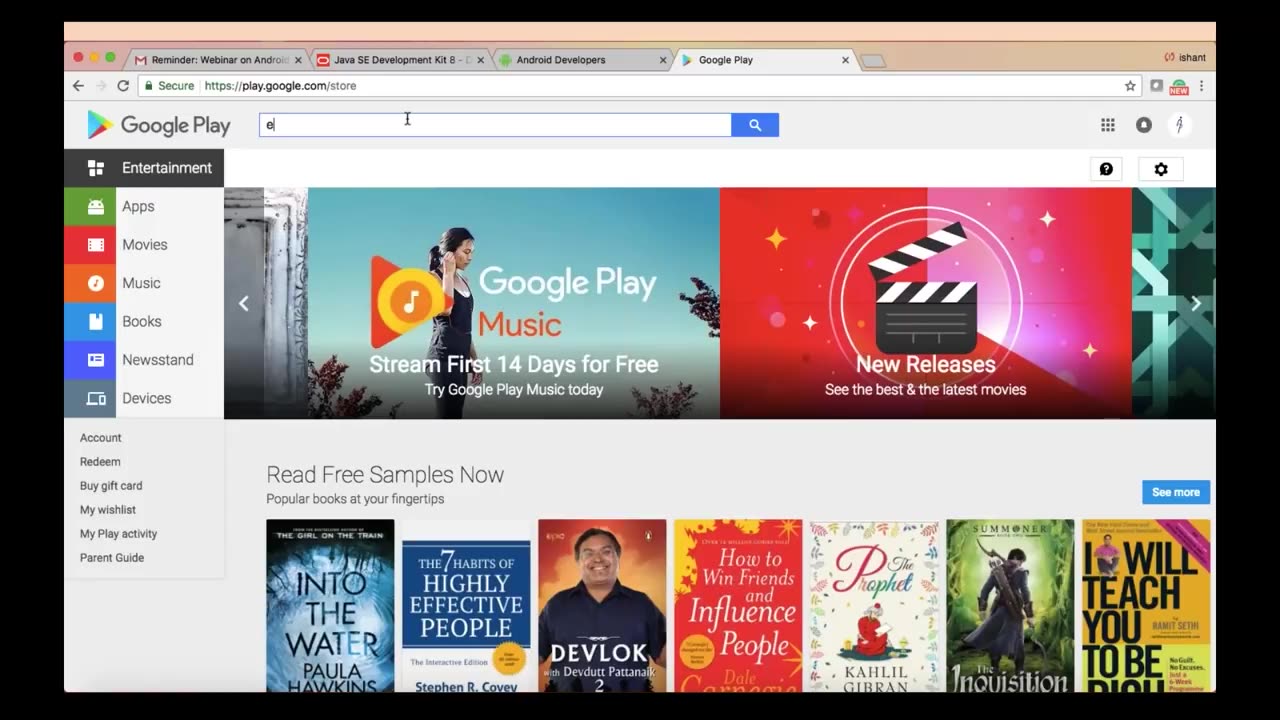Open the settings gear icon
The width and height of the screenshot is (1280, 720).
tap(1161, 169)
